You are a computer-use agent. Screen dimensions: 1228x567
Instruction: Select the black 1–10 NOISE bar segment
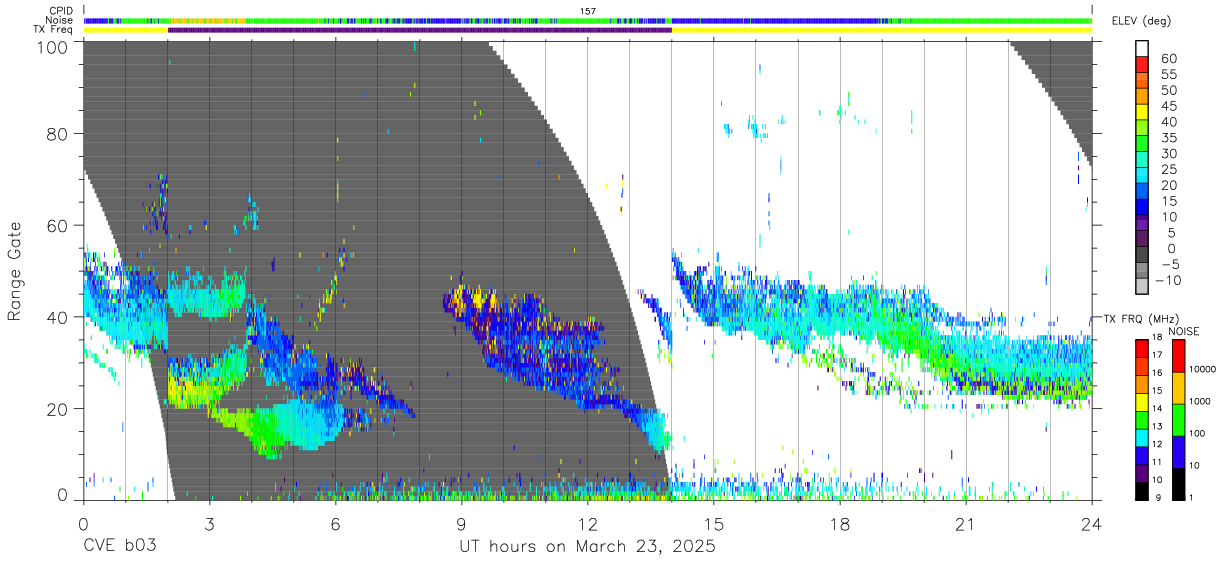(x=1177, y=483)
